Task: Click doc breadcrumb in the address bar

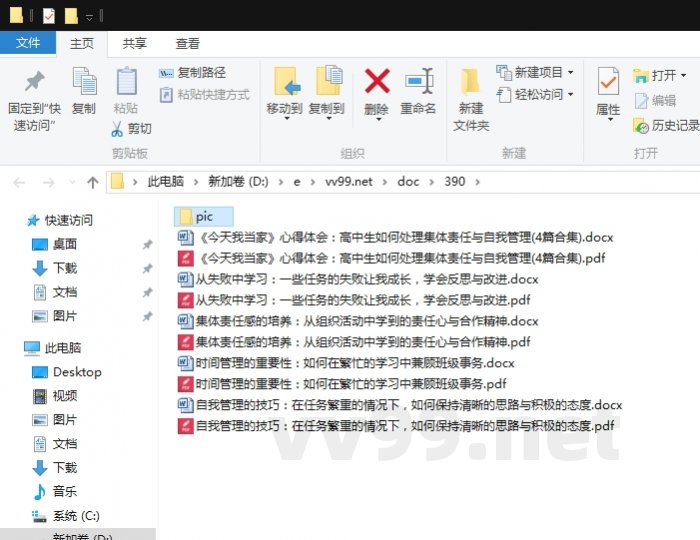Action: [408, 182]
